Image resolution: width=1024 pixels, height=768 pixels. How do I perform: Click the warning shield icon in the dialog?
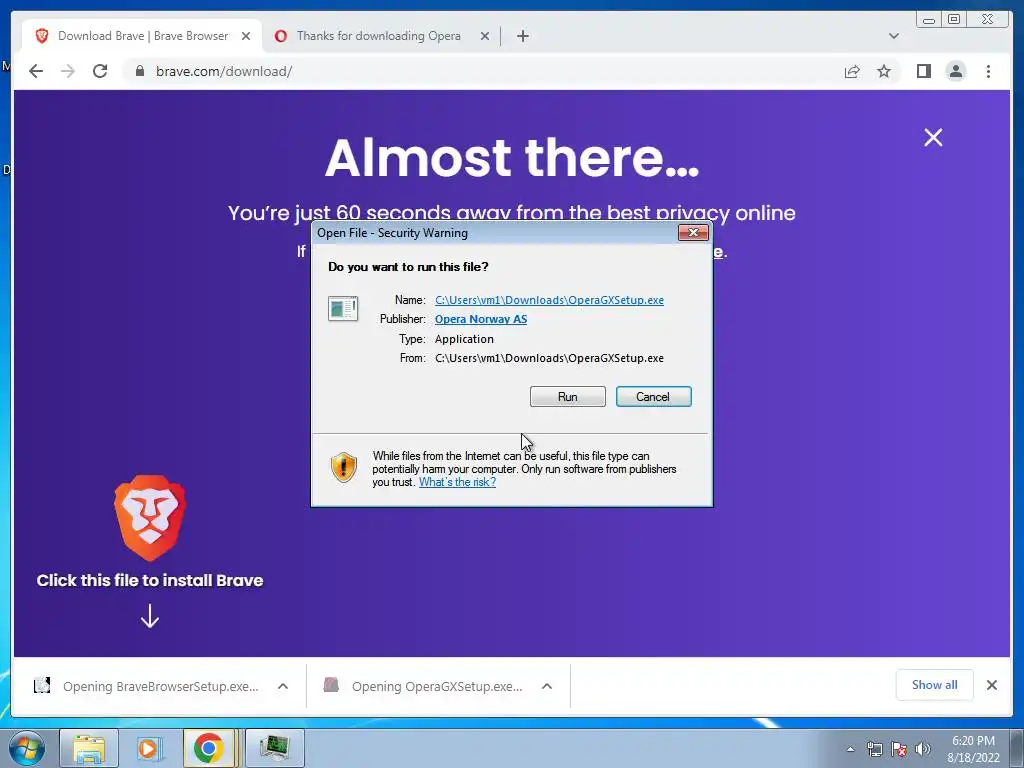click(x=344, y=467)
